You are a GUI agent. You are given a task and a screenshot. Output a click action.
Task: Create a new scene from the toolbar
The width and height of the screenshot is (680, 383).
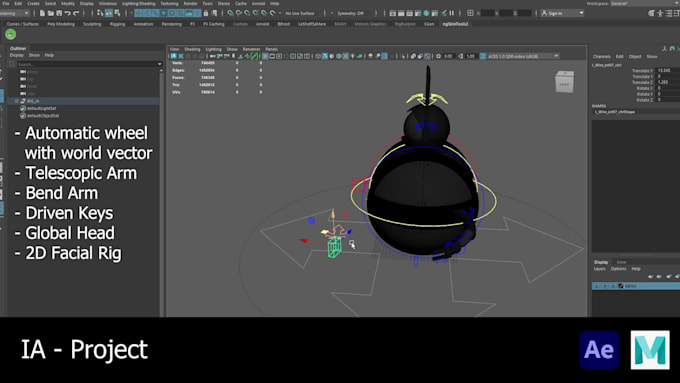(42, 13)
